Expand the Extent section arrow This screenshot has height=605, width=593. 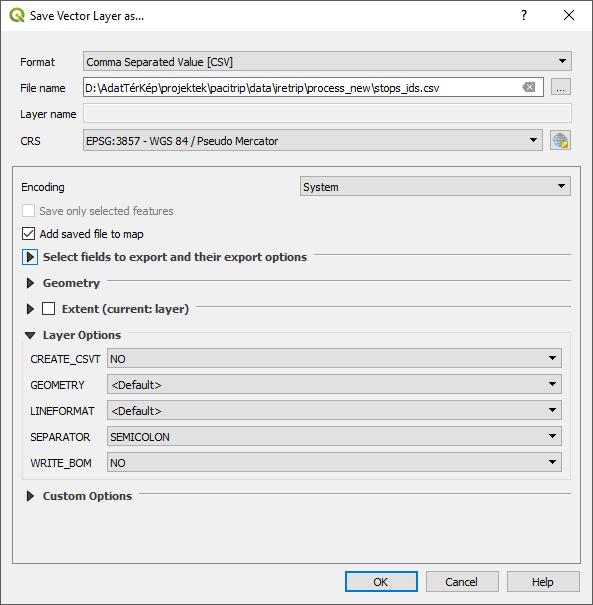(30, 309)
